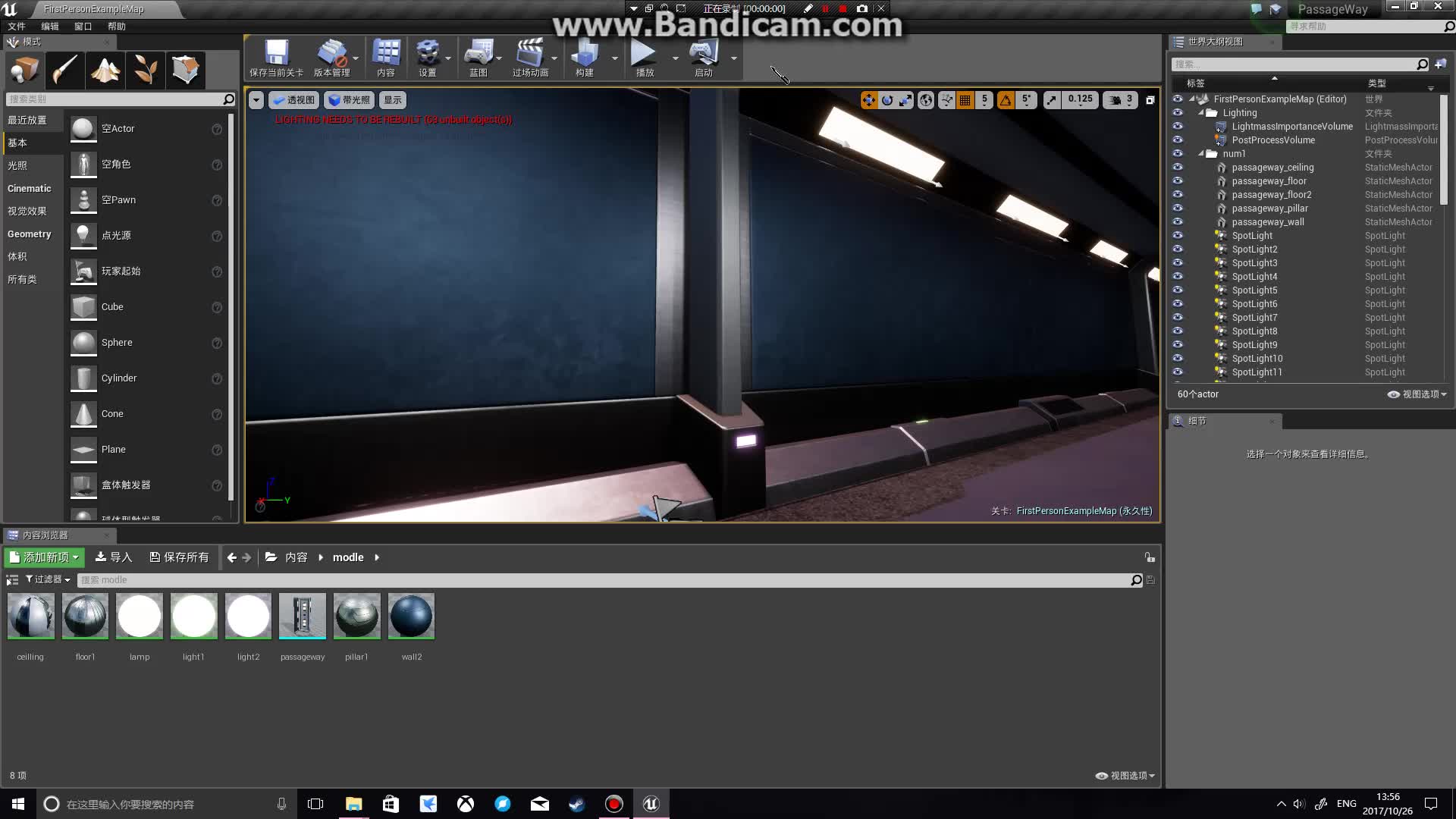Toggle visibility of passageway_ceiling mesh
1456x819 pixels.
(1177, 167)
